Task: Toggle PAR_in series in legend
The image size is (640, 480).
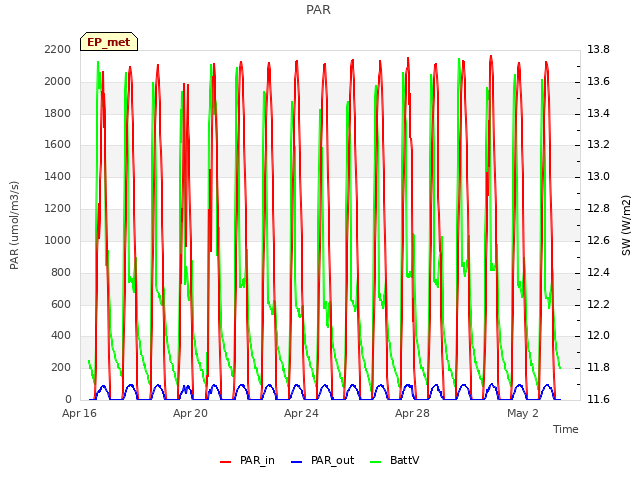Action: [247, 460]
